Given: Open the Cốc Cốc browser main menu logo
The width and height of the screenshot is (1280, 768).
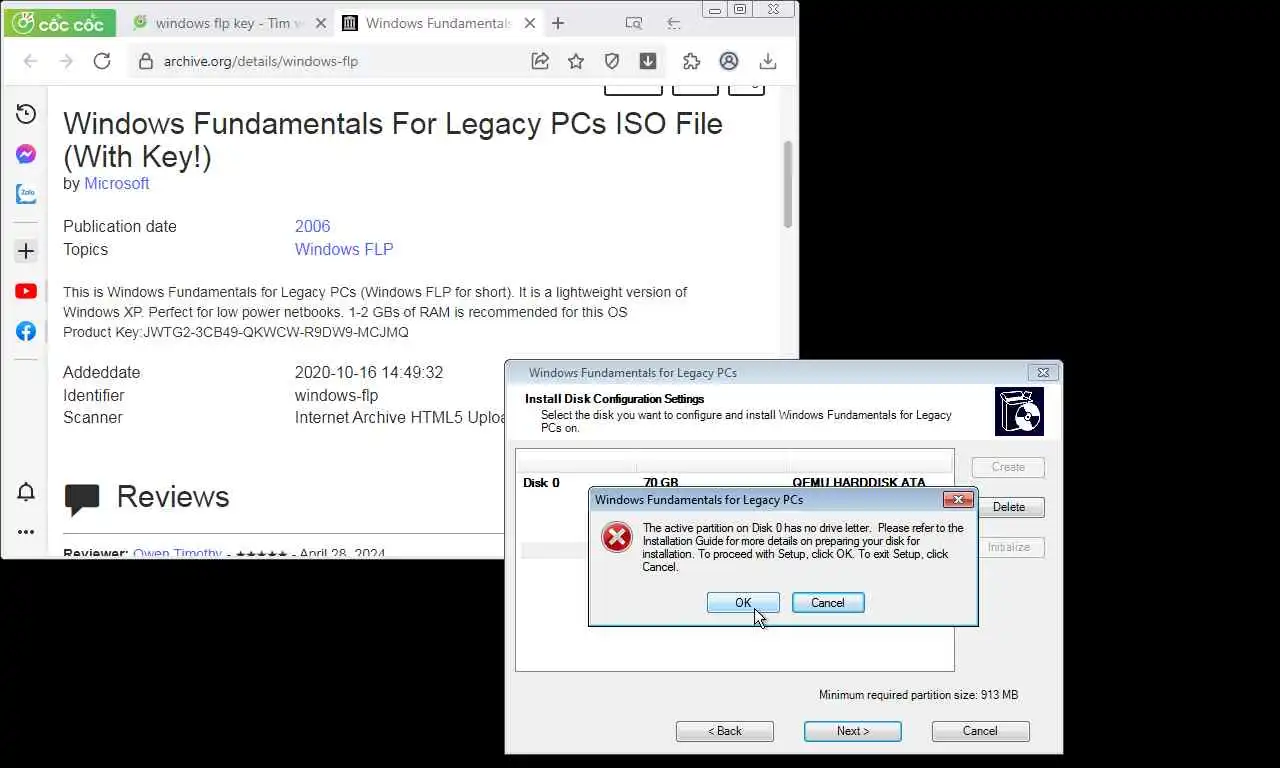Looking at the screenshot, I should pos(59,23).
